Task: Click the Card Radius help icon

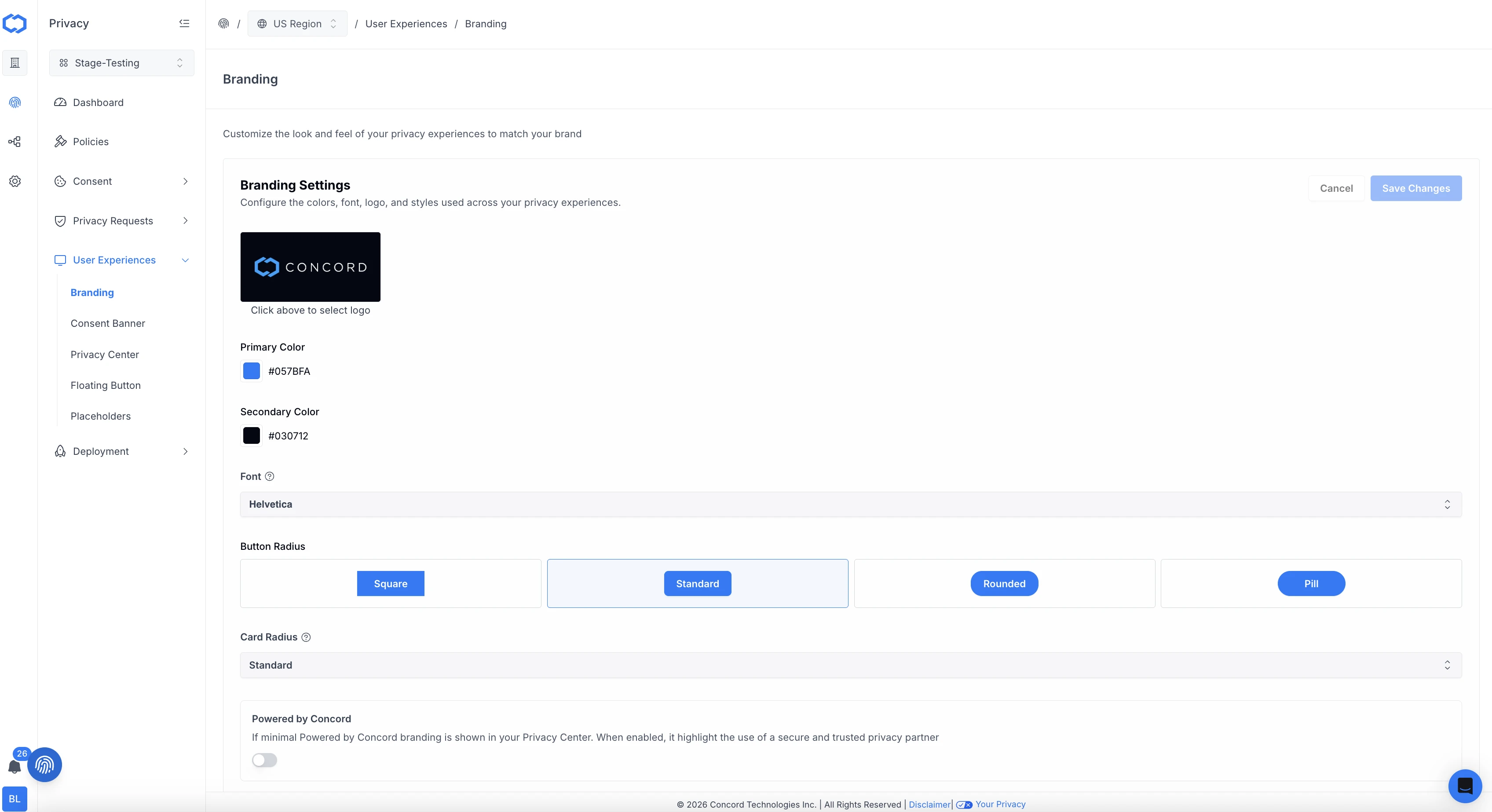Action: point(306,637)
